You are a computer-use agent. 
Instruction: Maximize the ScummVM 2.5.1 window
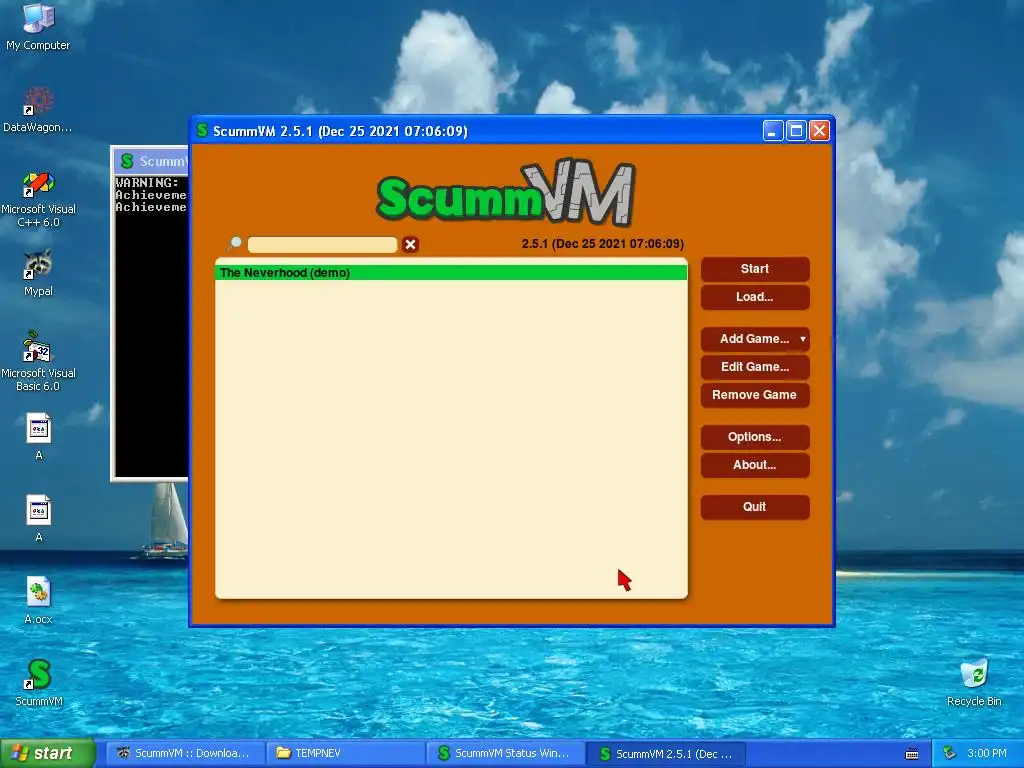(796, 131)
